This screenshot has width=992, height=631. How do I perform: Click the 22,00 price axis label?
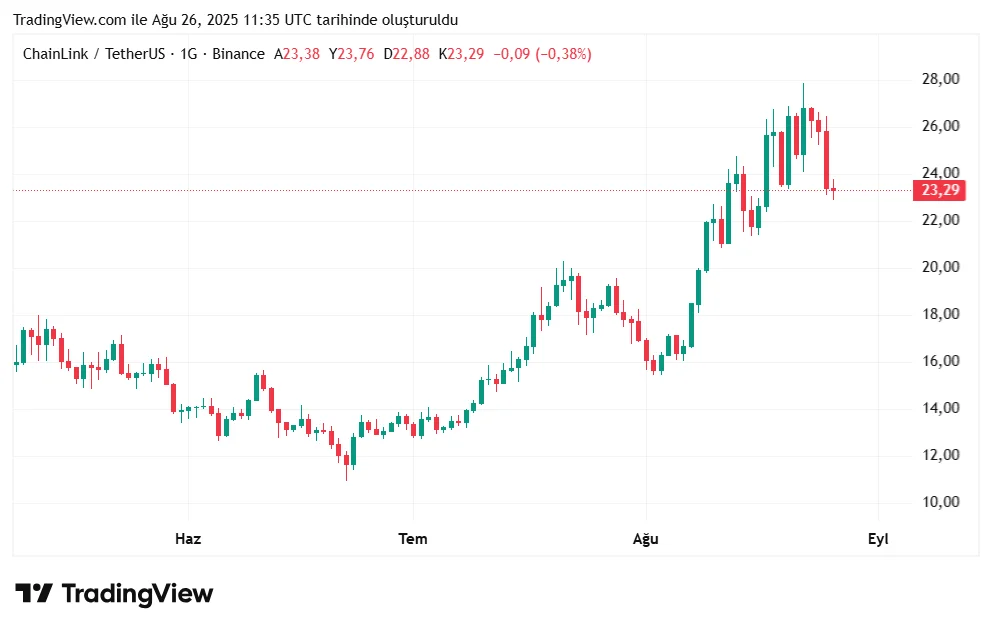pyautogui.click(x=941, y=220)
